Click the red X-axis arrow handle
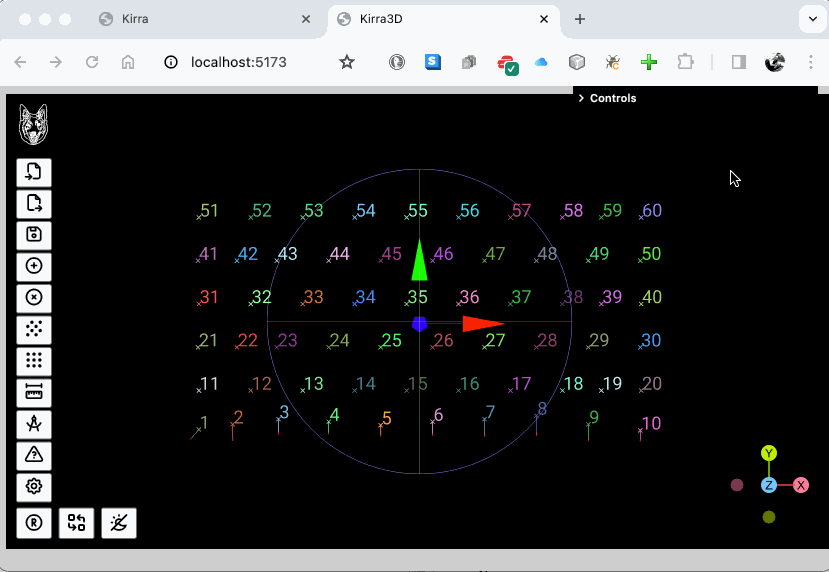829x572 pixels. point(483,324)
